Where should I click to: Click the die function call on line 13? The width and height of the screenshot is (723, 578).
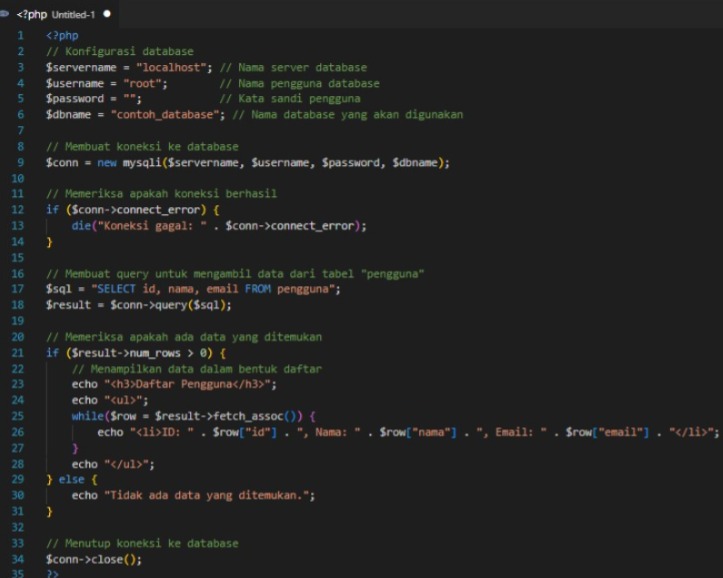81,226
